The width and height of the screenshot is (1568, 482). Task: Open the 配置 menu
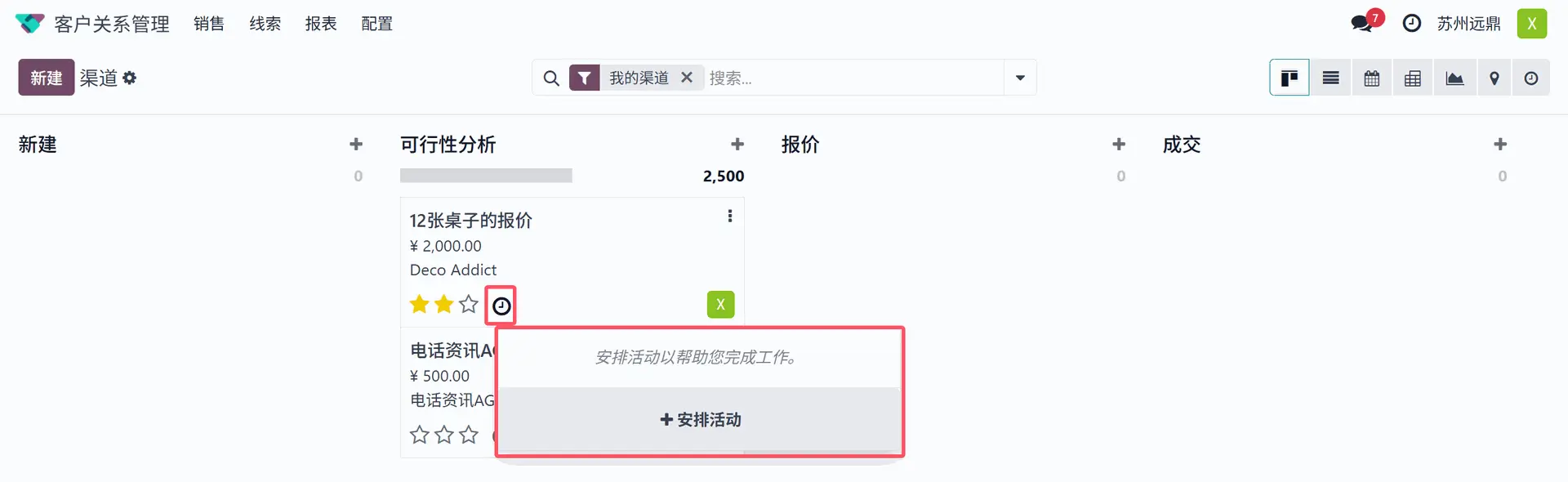point(377,24)
